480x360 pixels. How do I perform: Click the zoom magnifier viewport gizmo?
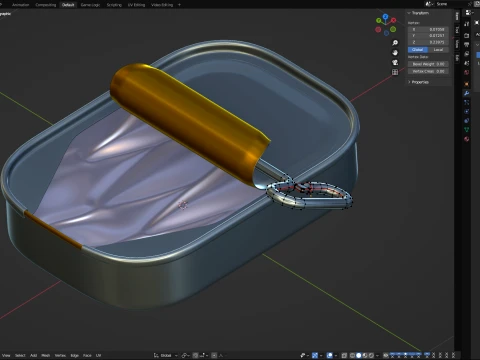coord(395,43)
